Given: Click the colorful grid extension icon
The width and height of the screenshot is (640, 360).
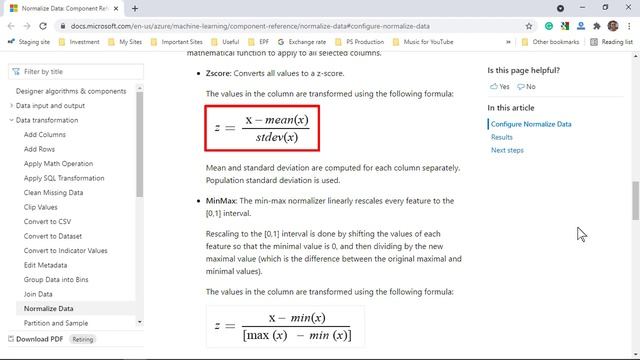Looking at the screenshot, I should [x=565, y=26].
